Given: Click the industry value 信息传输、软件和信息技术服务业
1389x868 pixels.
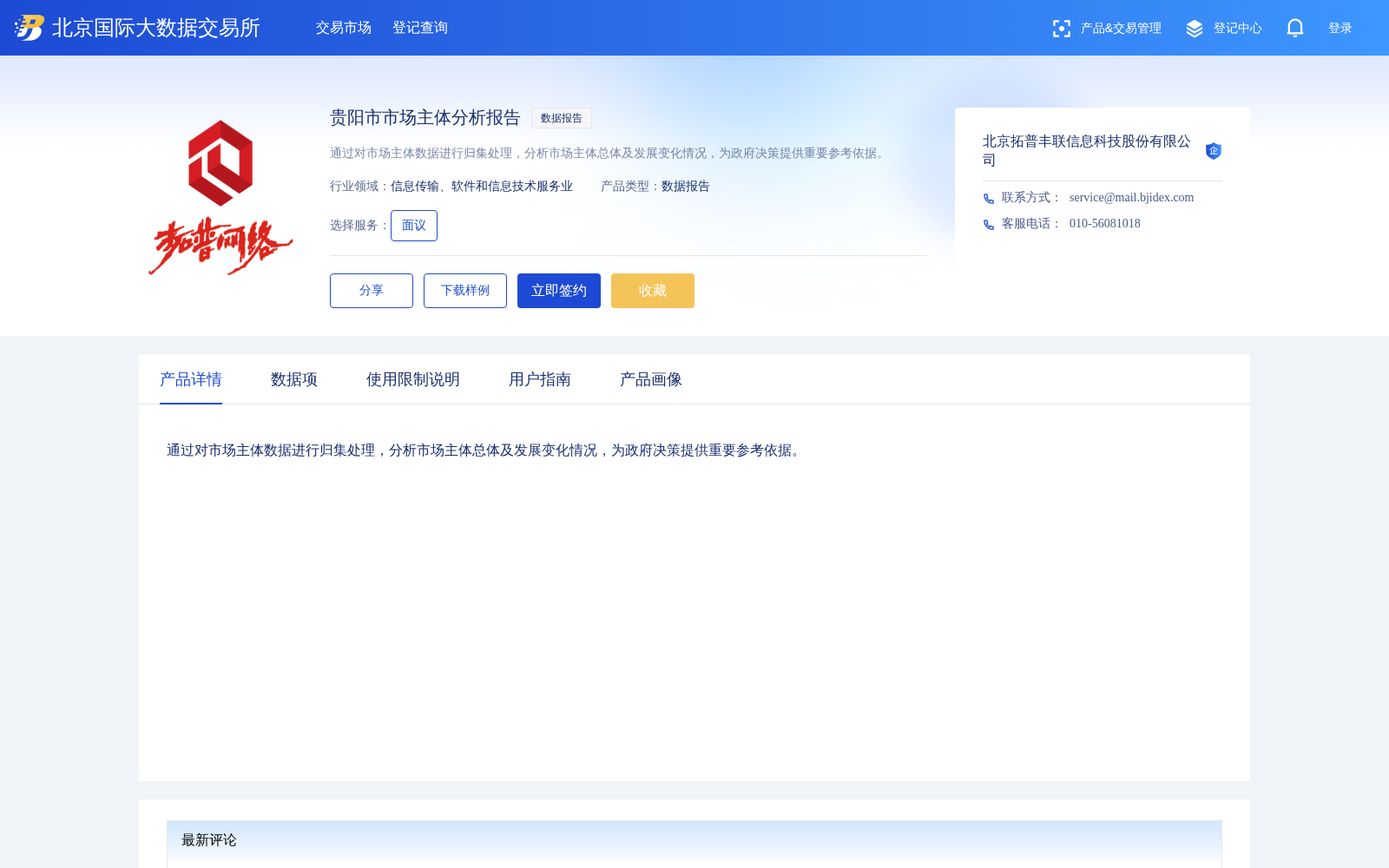Looking at the screenshot, I should [482, 187].
